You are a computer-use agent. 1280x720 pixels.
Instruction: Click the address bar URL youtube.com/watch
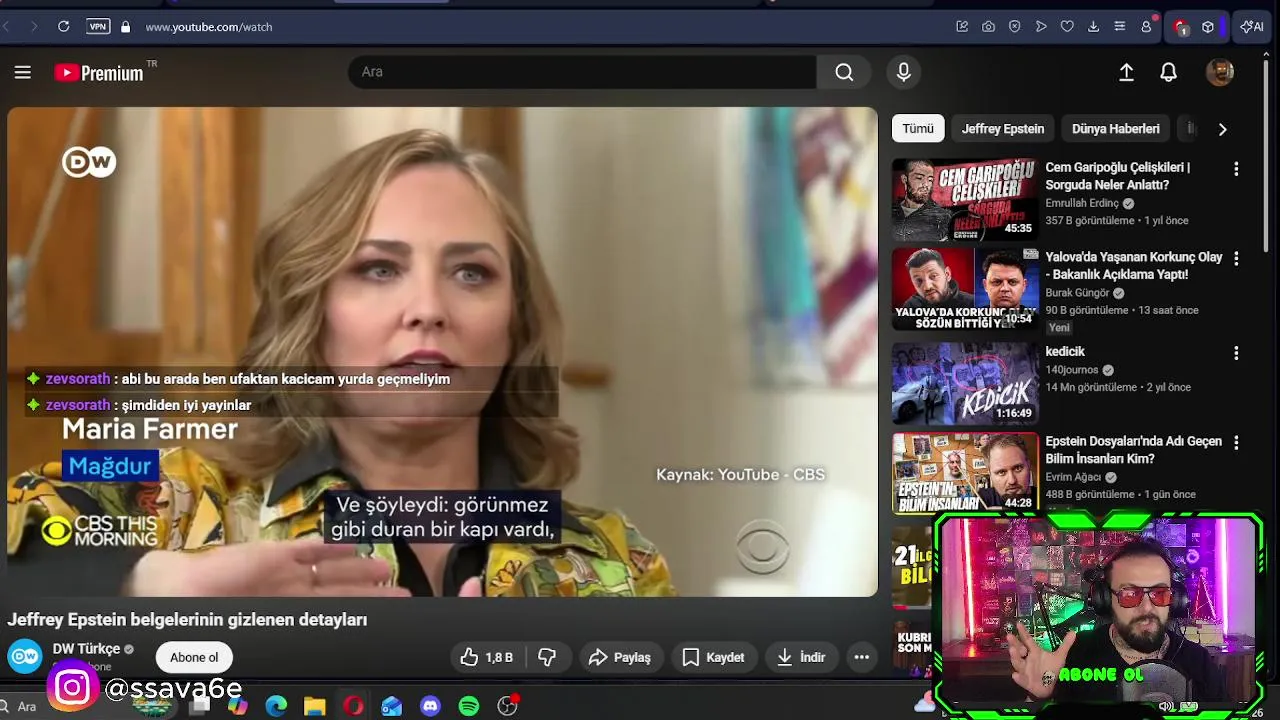(209, 27)
